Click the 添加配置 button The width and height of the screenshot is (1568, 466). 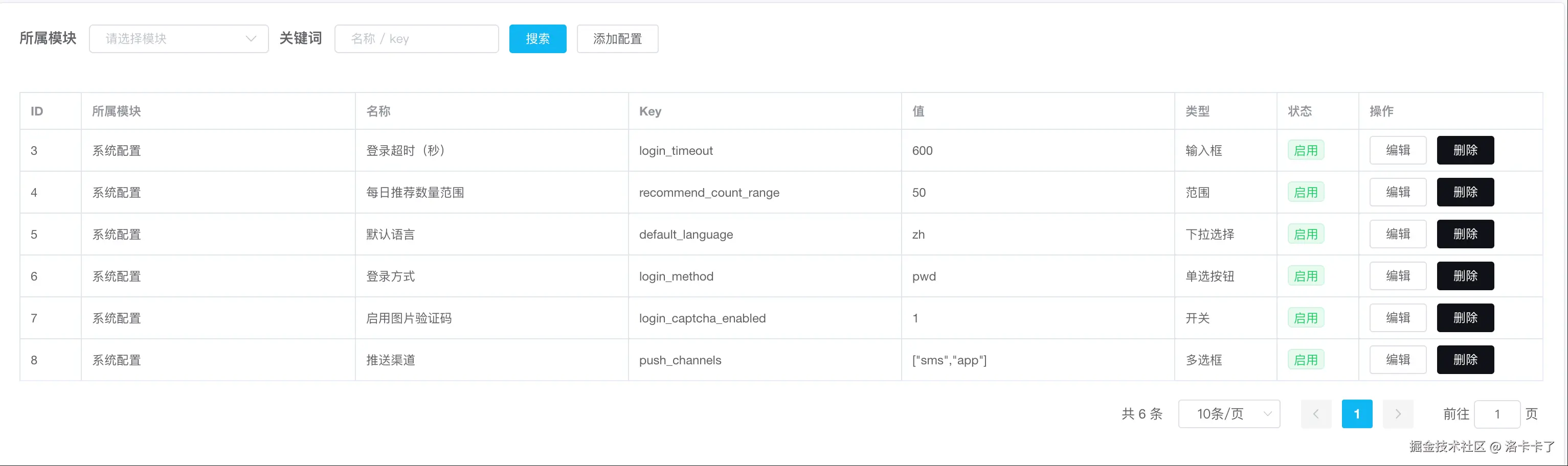617,39
